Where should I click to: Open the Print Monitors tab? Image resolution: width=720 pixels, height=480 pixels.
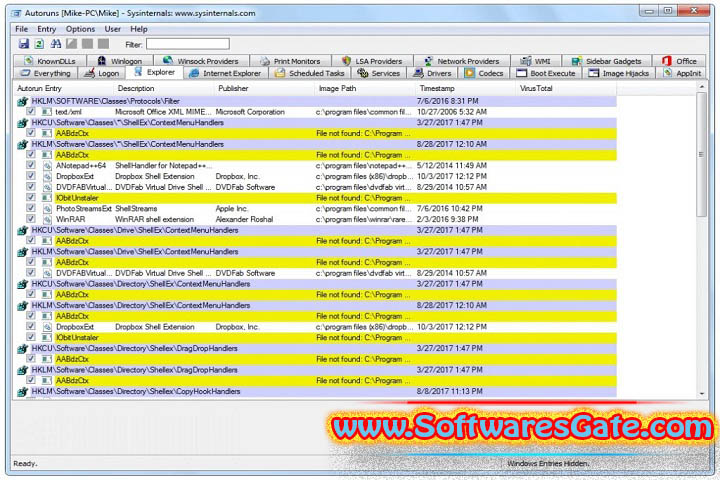(290, 61)
